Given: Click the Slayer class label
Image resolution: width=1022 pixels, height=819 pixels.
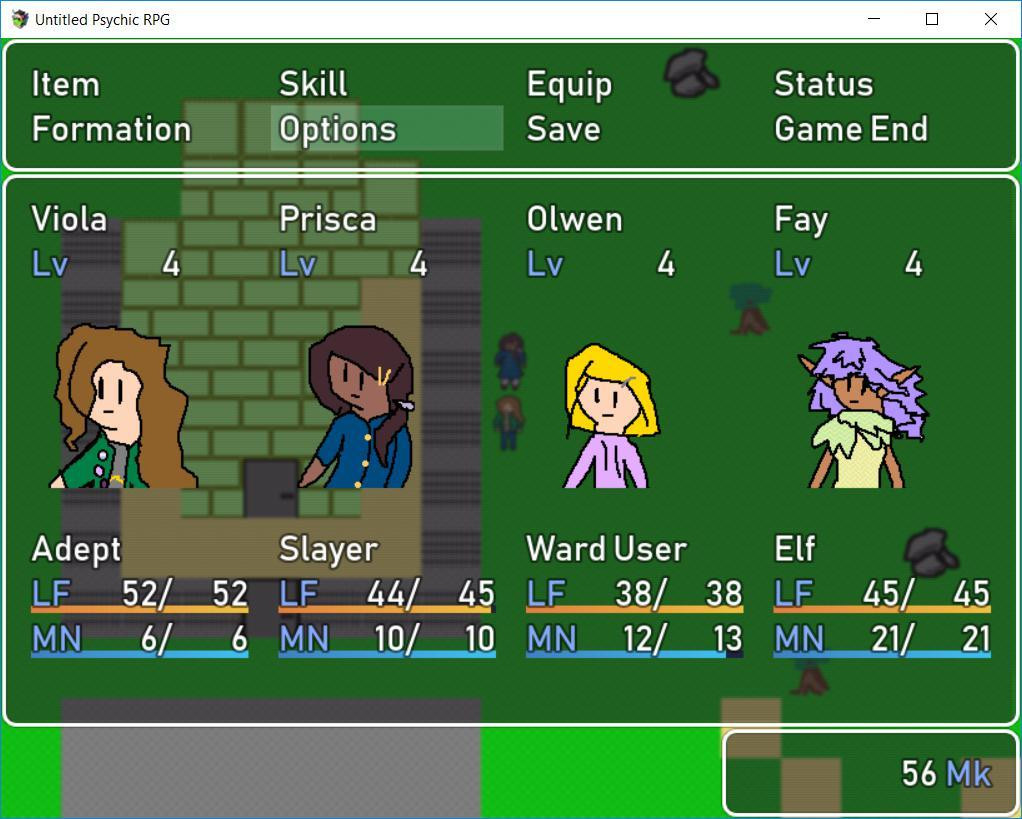Looking at the screenshot, I should 328,549.
